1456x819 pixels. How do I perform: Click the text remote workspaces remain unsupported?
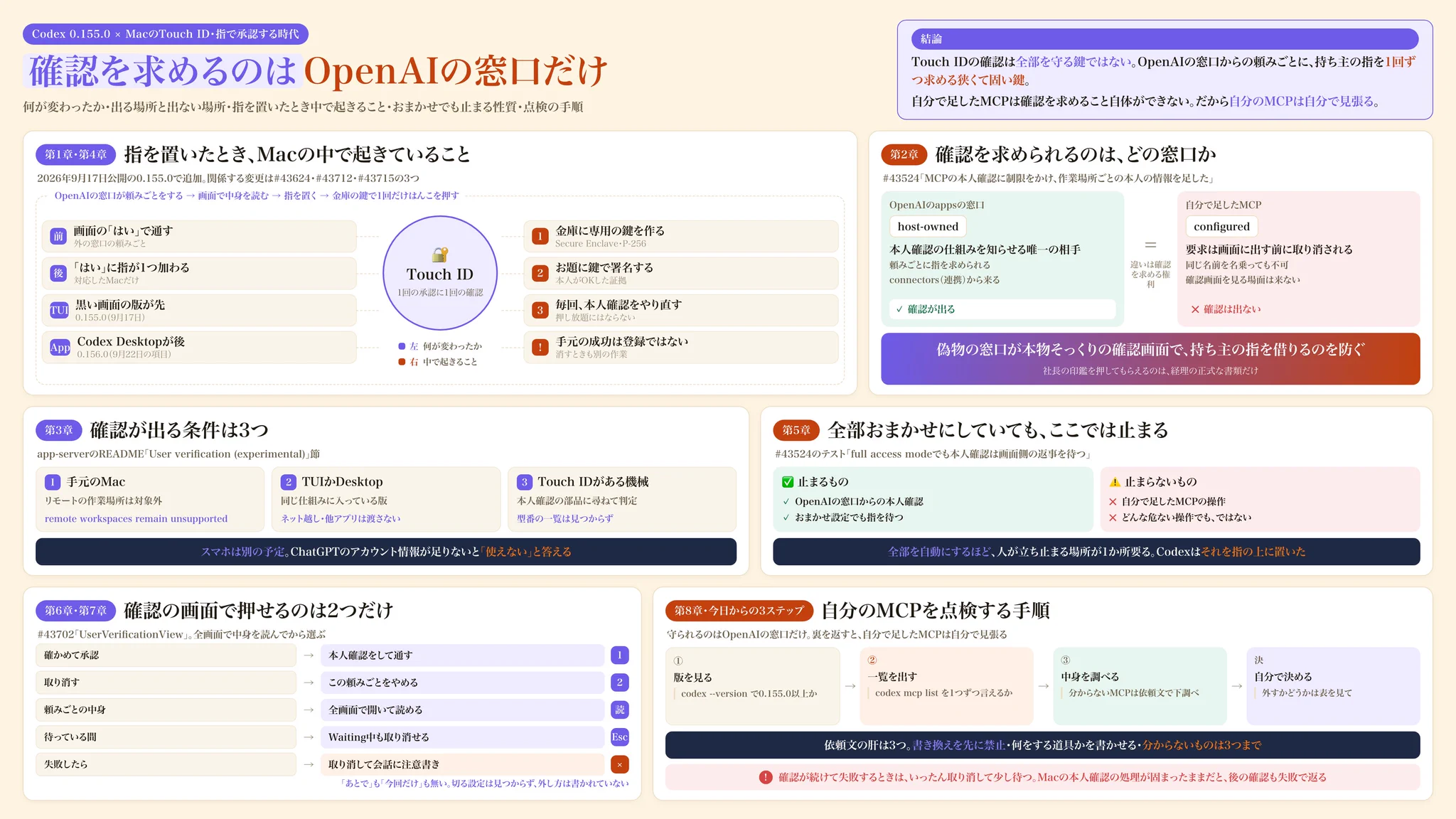pyautogui.click(x=136, y=519)
